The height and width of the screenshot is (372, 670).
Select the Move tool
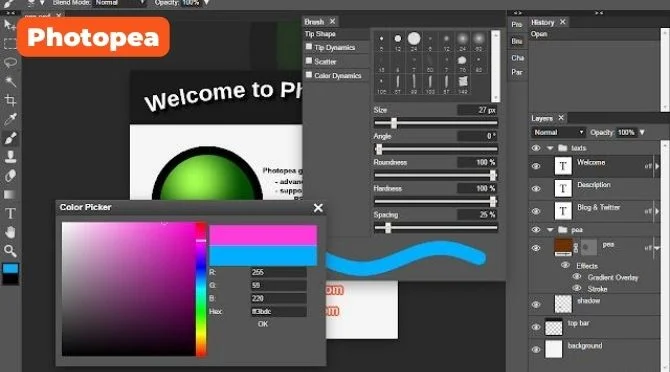tap(9, 25)
